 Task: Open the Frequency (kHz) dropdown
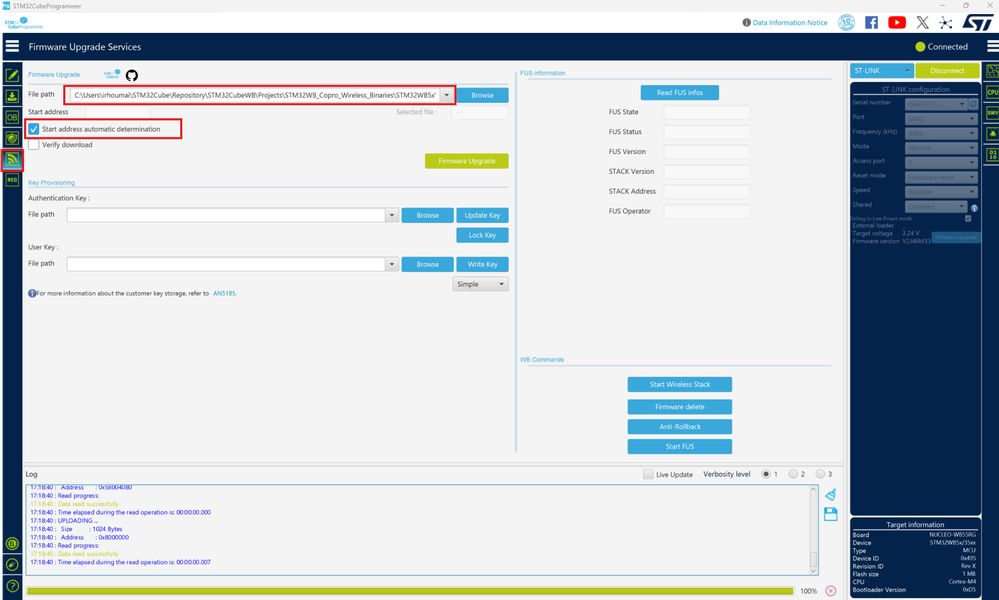click(941, 133)
